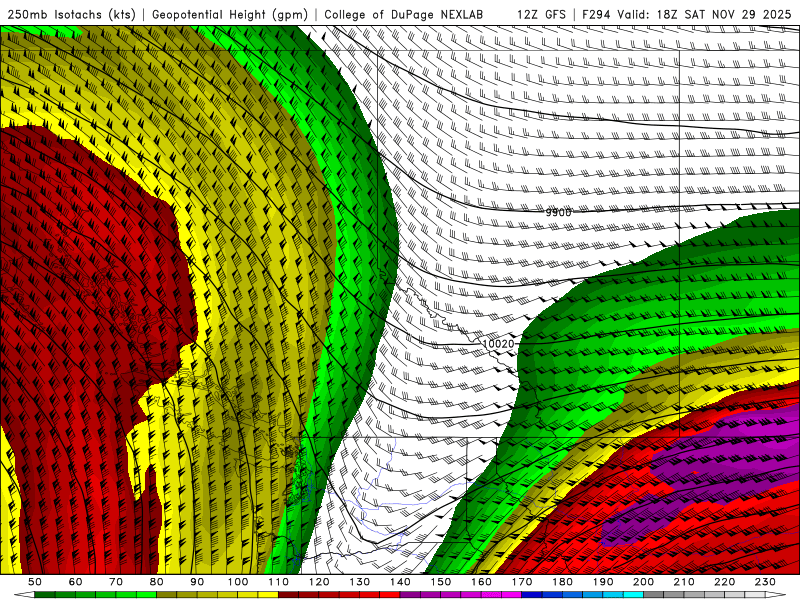
Task: Select the darkest green swatch under 50
Action: pos(44,594)
